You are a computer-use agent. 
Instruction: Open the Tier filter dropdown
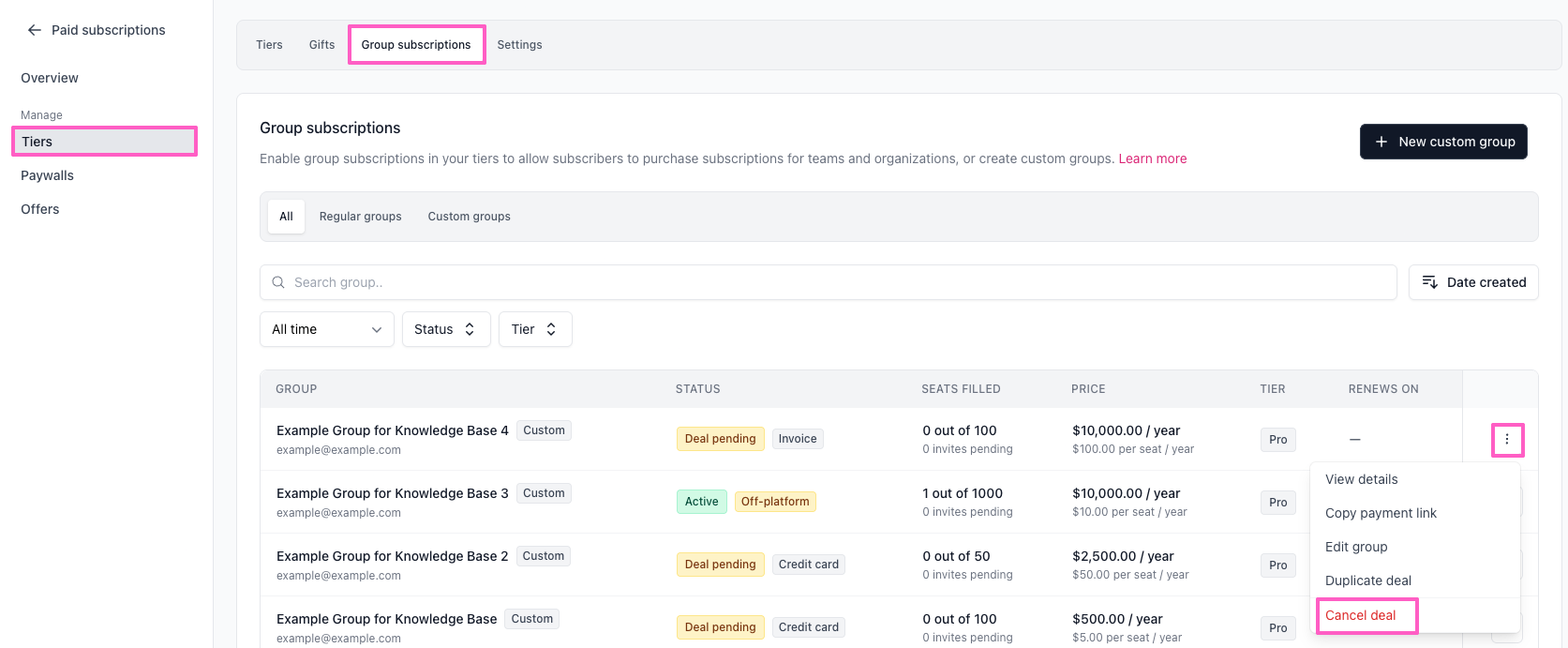(x=535, y=329)
